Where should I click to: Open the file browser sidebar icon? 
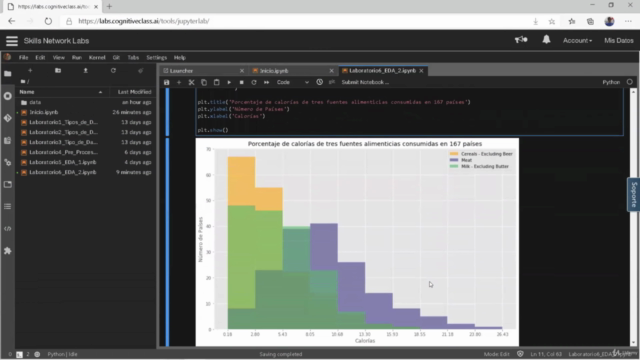tap(8, 74)
